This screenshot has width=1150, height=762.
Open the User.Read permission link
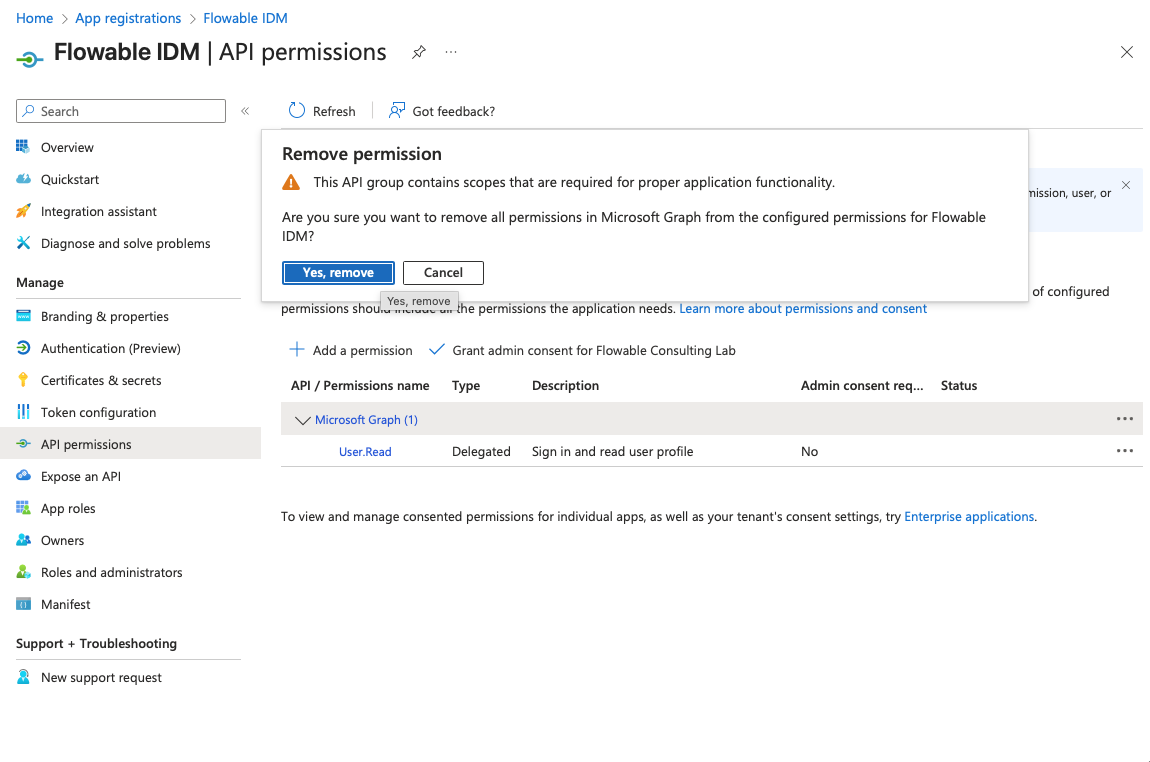(365, 452)
